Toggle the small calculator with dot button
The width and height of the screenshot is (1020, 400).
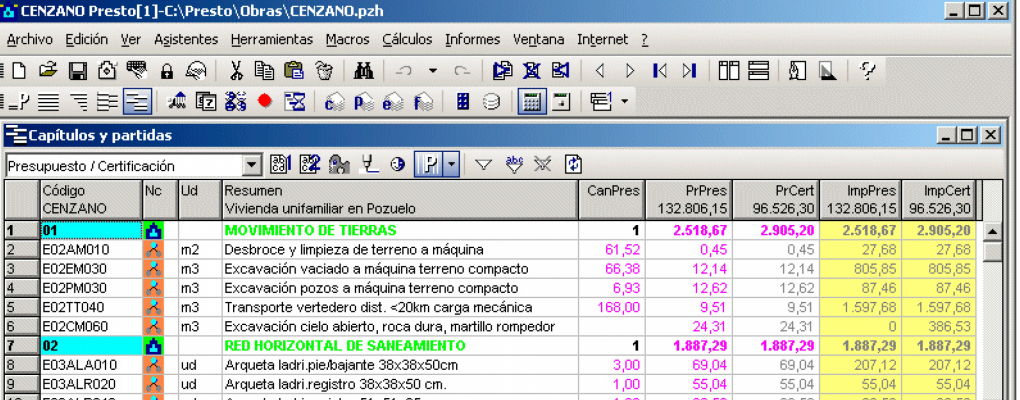tap(561, 101)
